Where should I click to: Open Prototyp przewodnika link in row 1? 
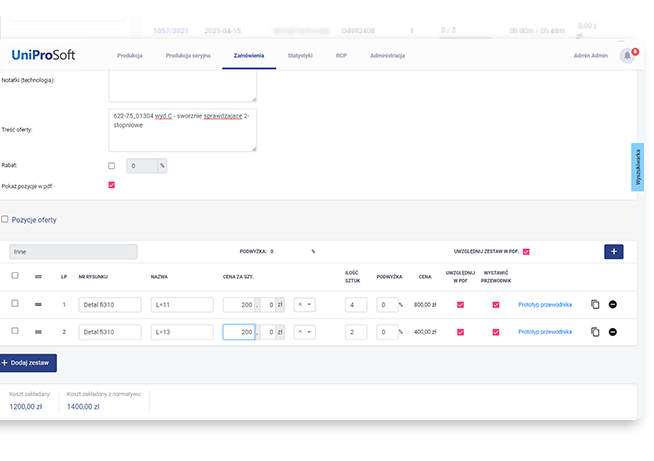click(545, 304)
